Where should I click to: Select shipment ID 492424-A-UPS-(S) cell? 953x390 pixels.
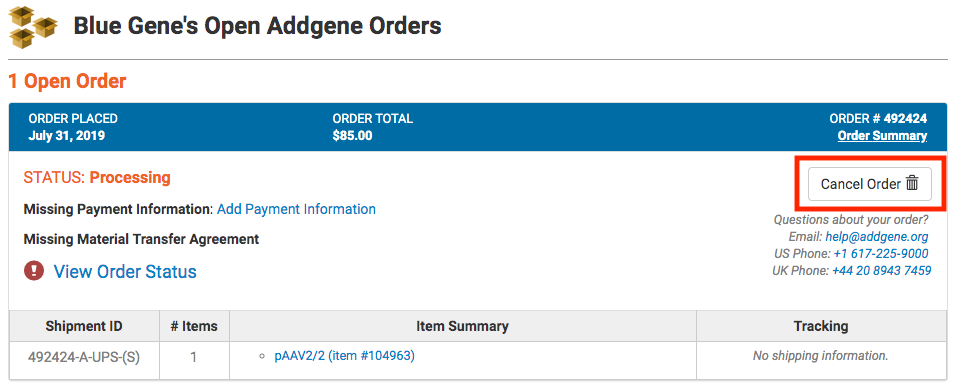(x=84, y=357)
